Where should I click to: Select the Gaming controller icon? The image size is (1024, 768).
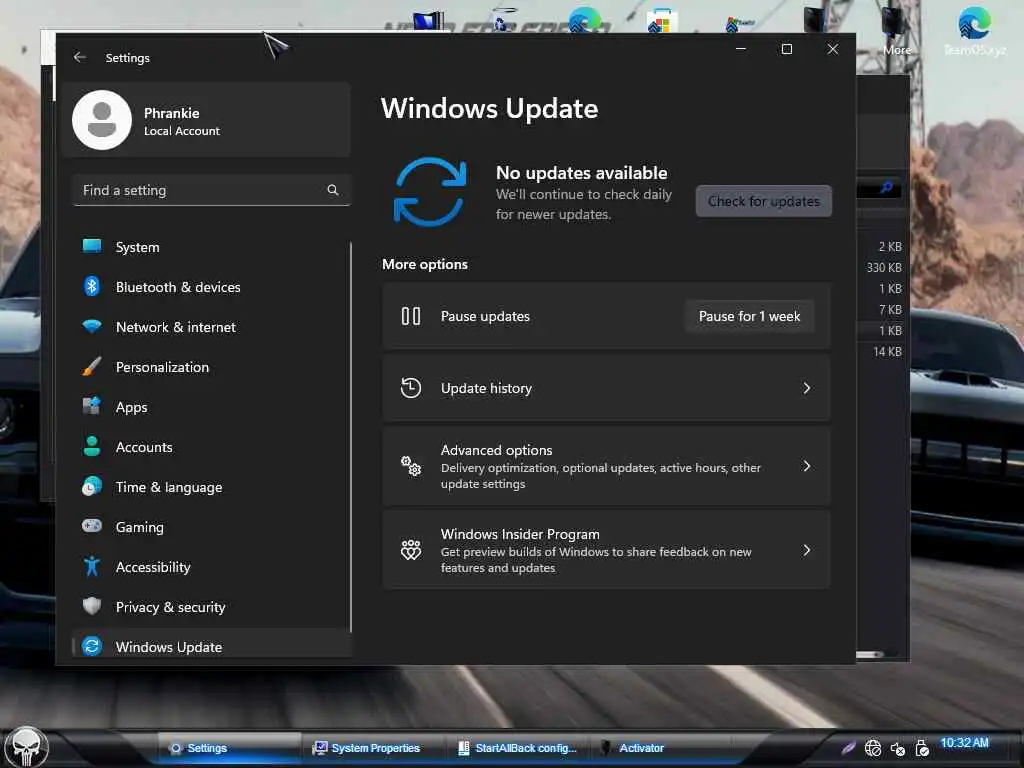coord(92,526)
